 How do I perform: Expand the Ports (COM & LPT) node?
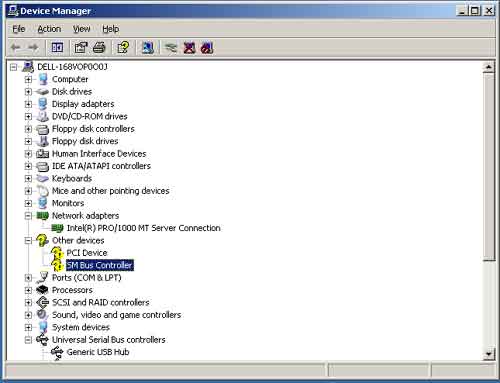pos(28,278)
